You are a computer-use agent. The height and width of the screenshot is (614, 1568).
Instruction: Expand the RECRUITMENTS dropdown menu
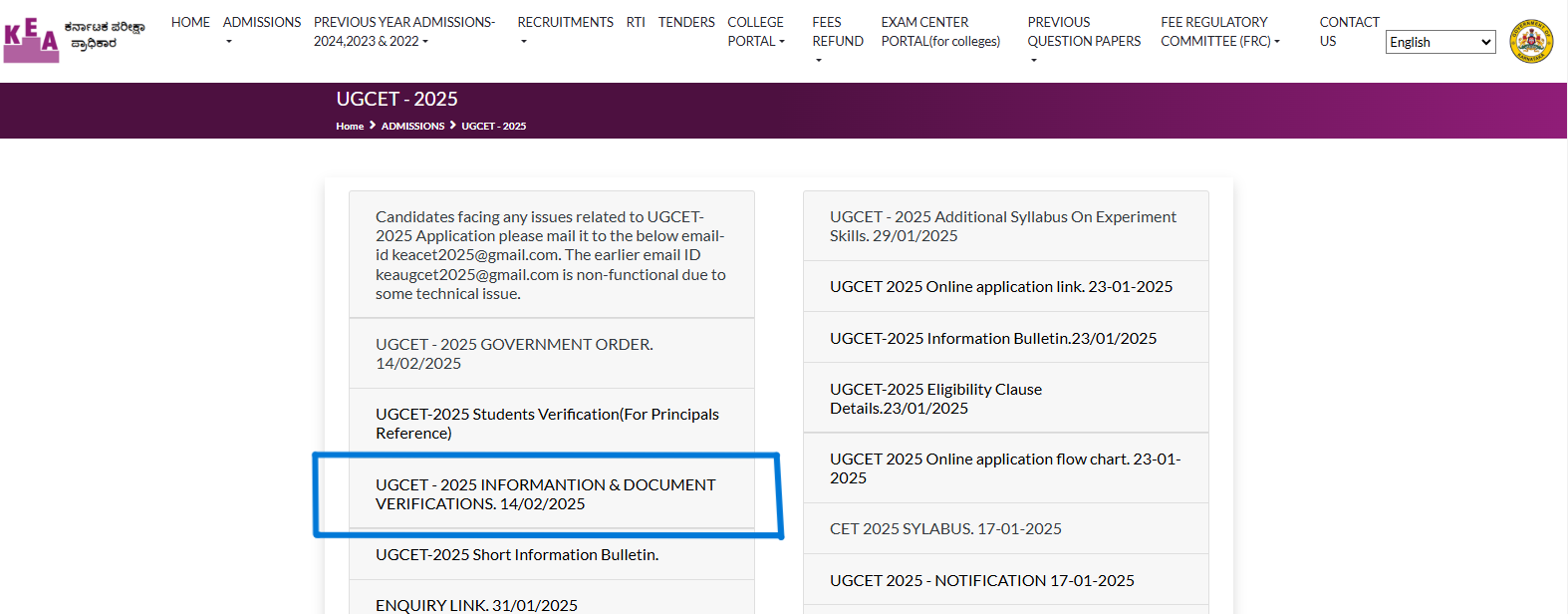(565, 31)
